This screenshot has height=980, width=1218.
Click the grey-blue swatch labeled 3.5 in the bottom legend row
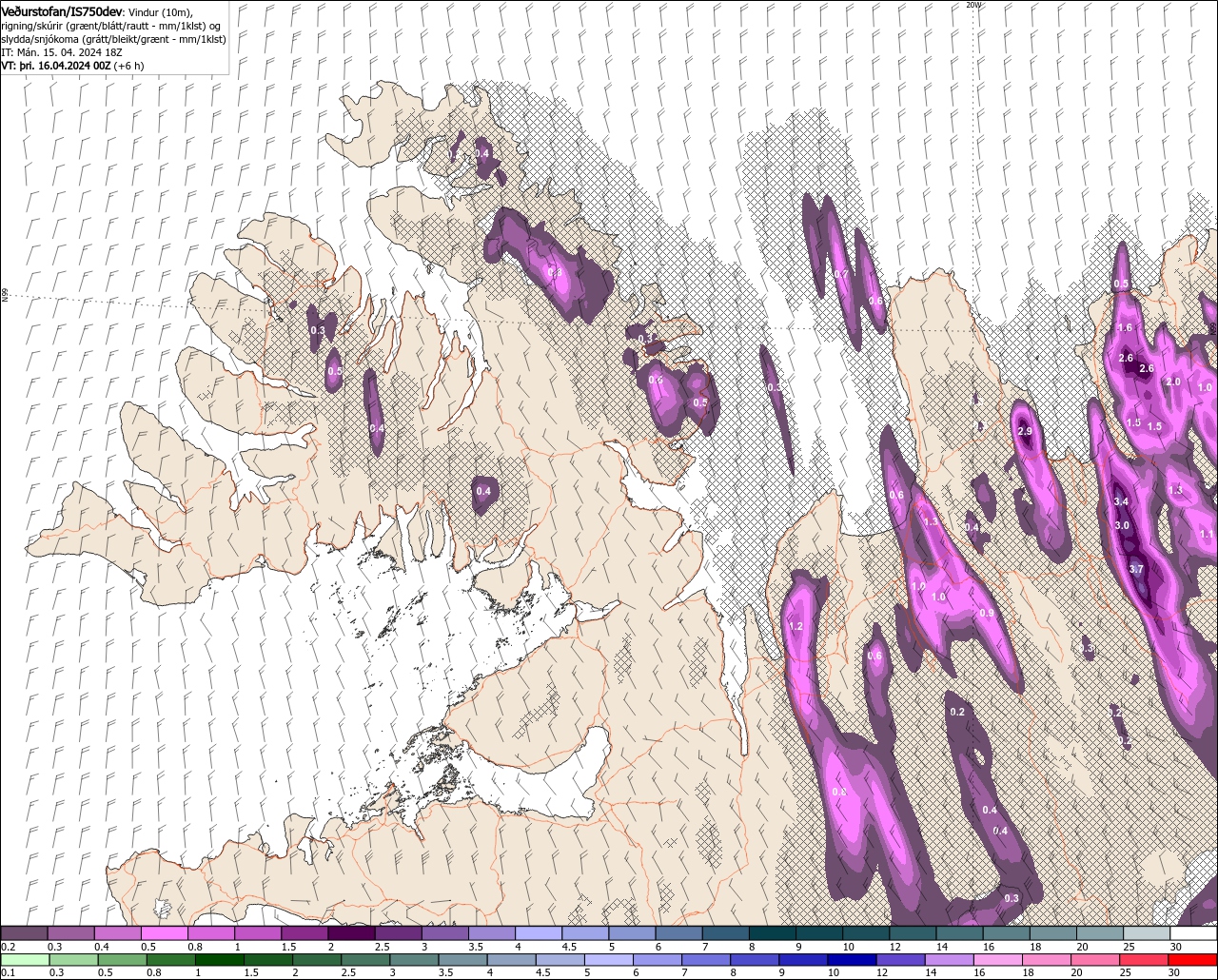coord(462,960)
